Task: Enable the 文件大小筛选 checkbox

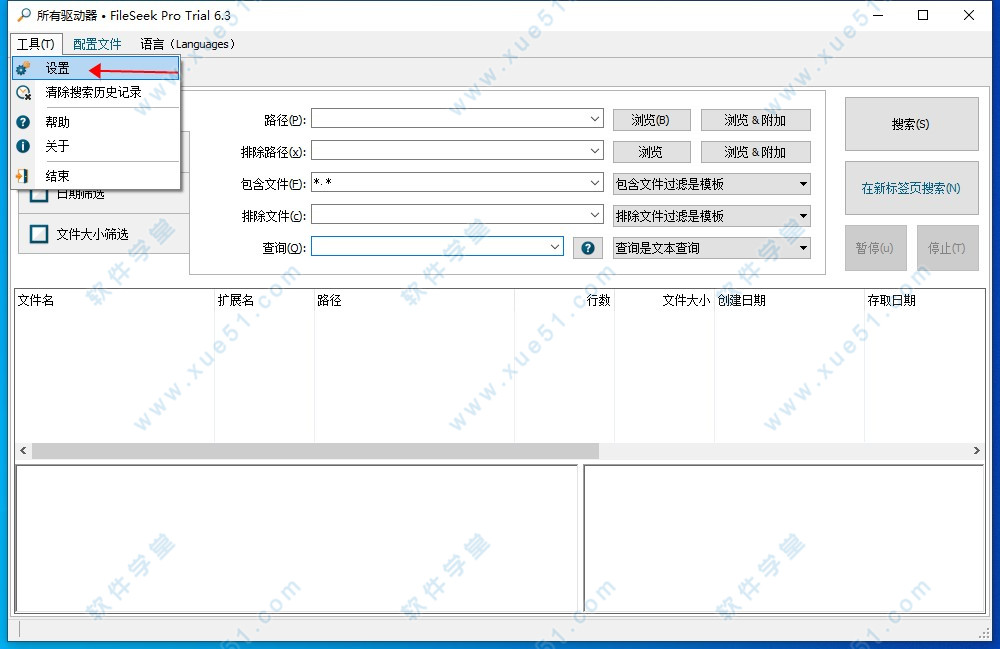Action: pyautogui.click(x=39, y=234)
